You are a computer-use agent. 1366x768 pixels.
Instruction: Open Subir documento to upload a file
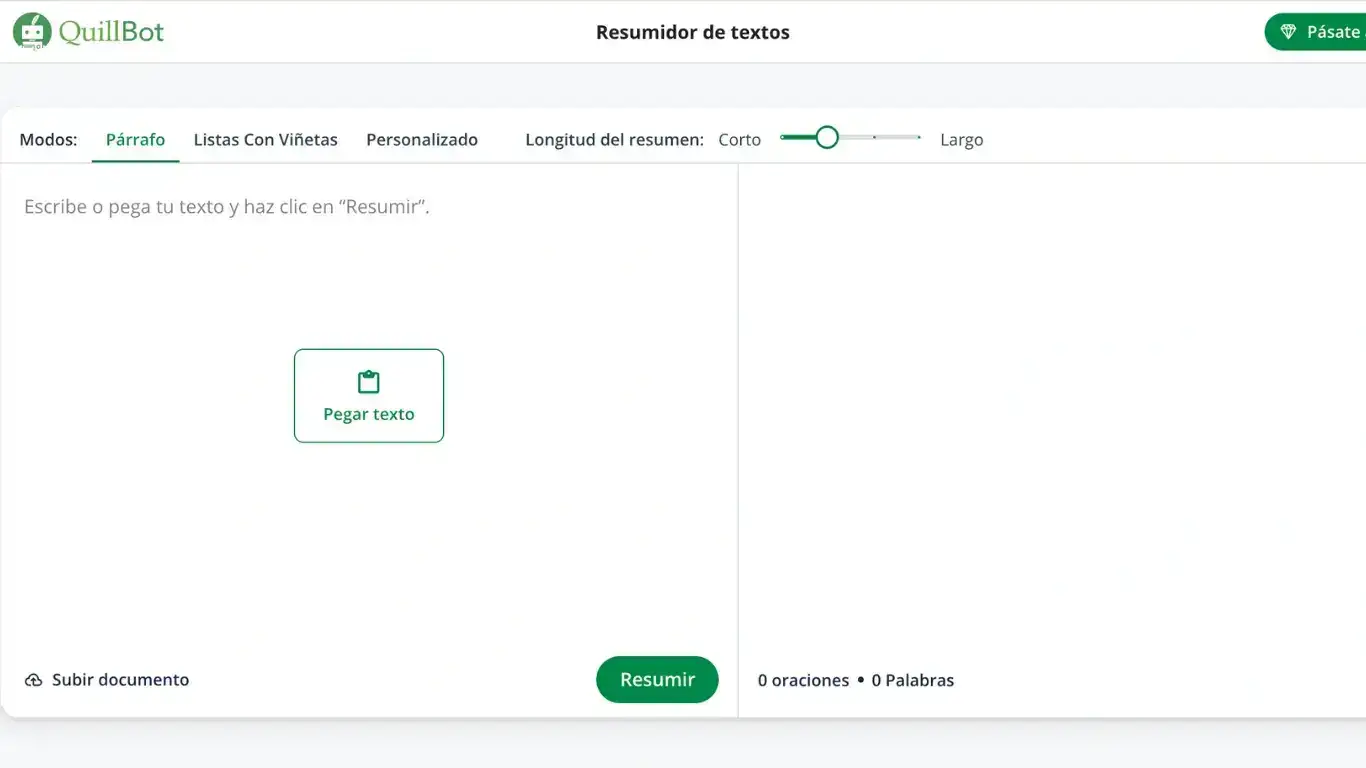click(105, 679)
